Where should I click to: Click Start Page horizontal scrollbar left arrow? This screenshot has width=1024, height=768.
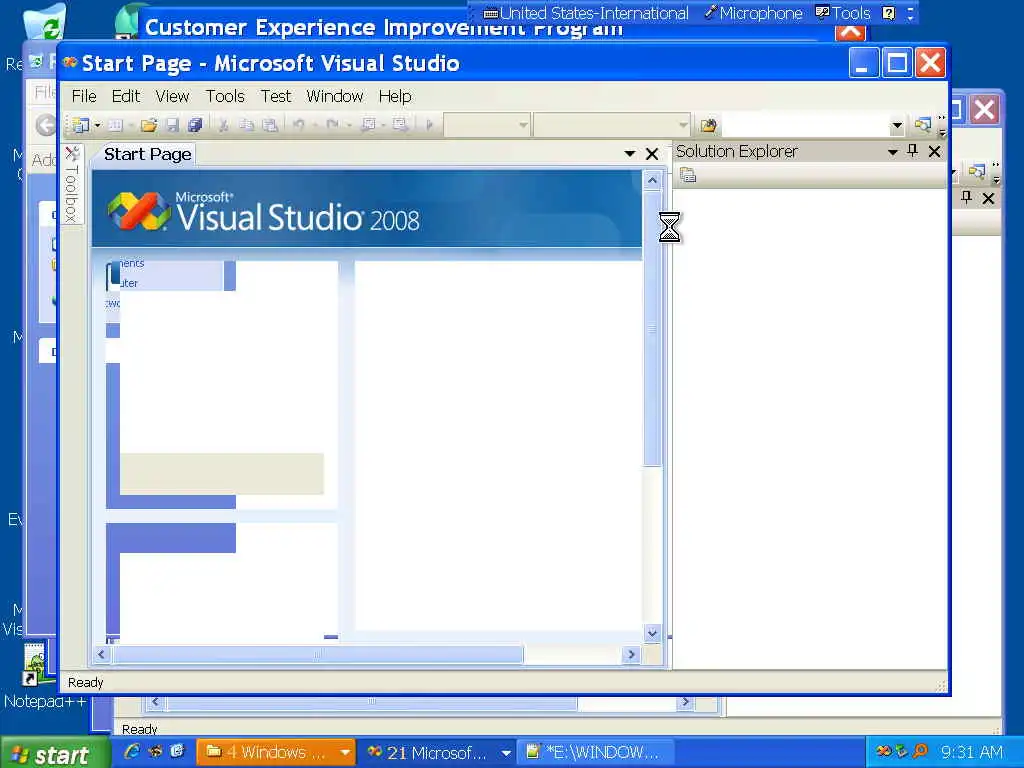click(101, 654)
